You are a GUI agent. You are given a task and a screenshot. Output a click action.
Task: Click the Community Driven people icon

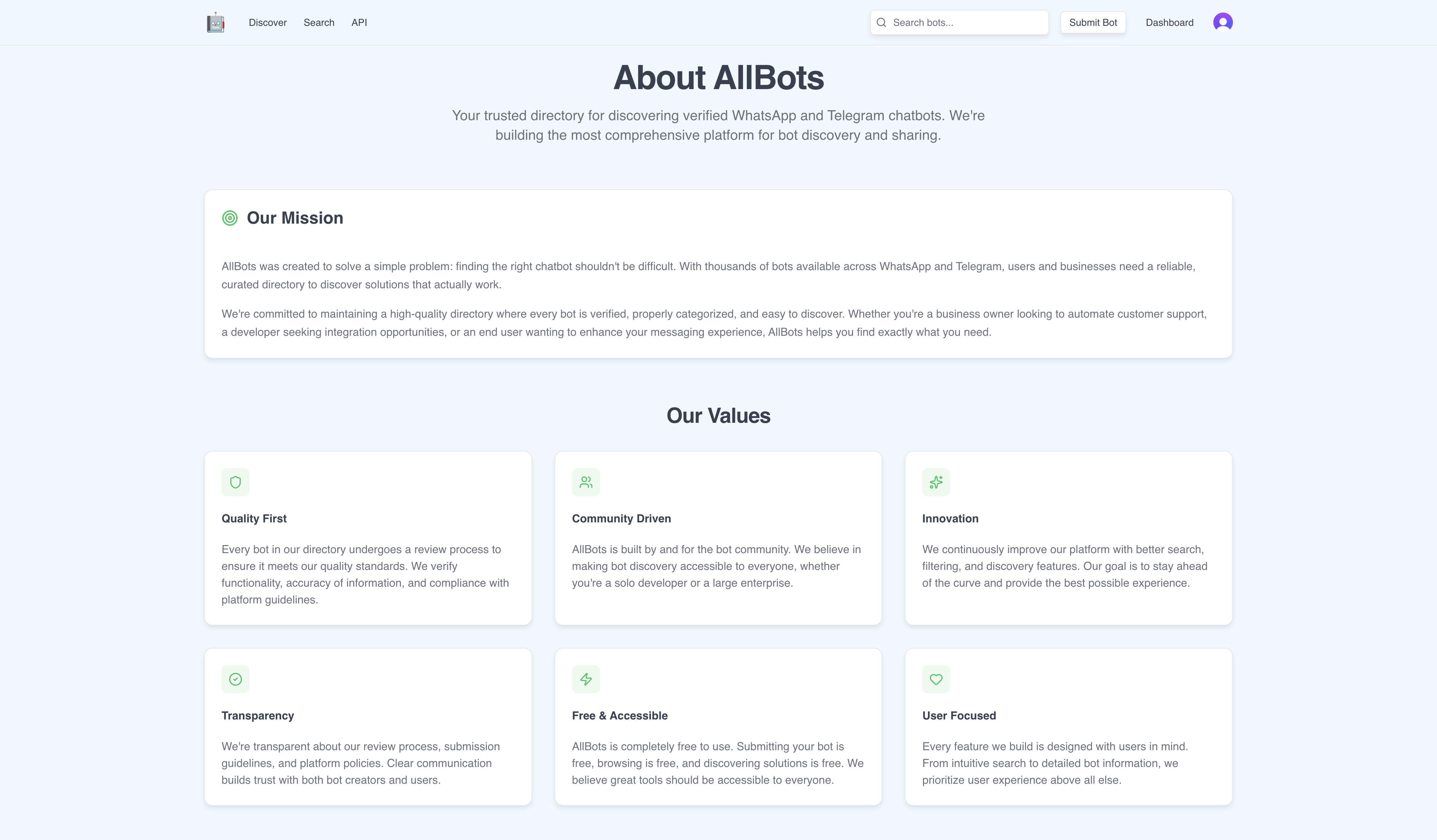tap(586, 482)
